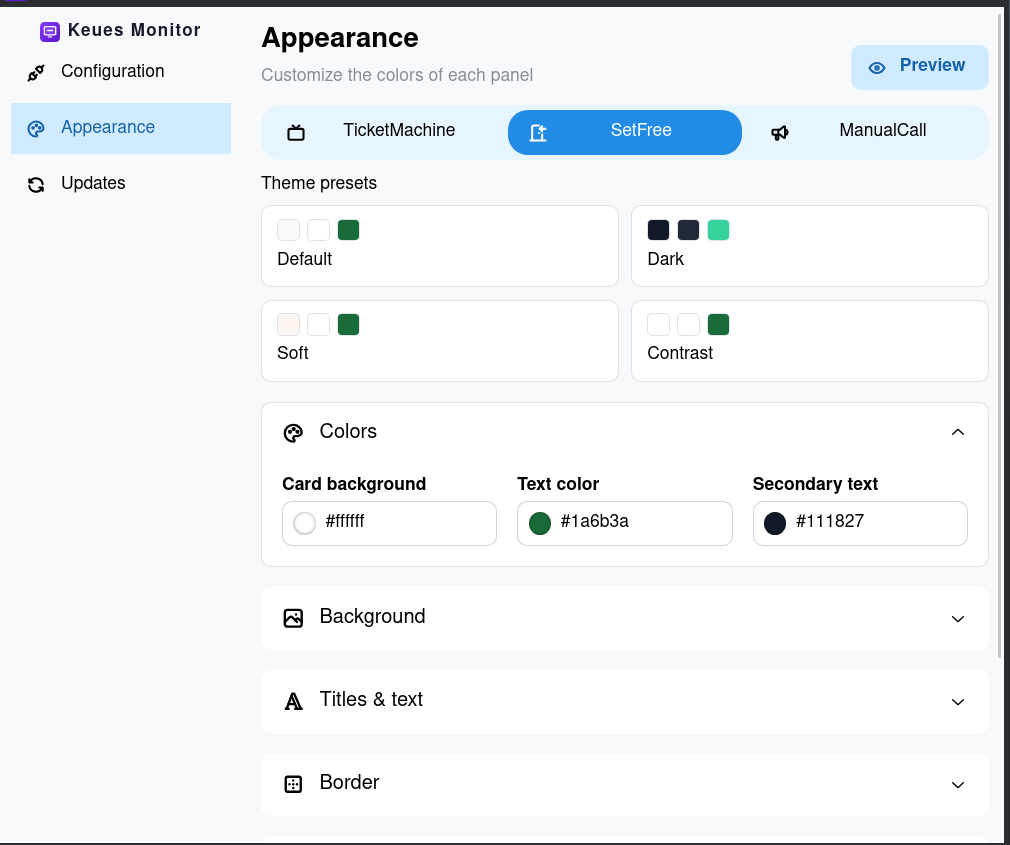Click the Background section header label
This screenshot has height=845, width=1010.
[372, 616]
